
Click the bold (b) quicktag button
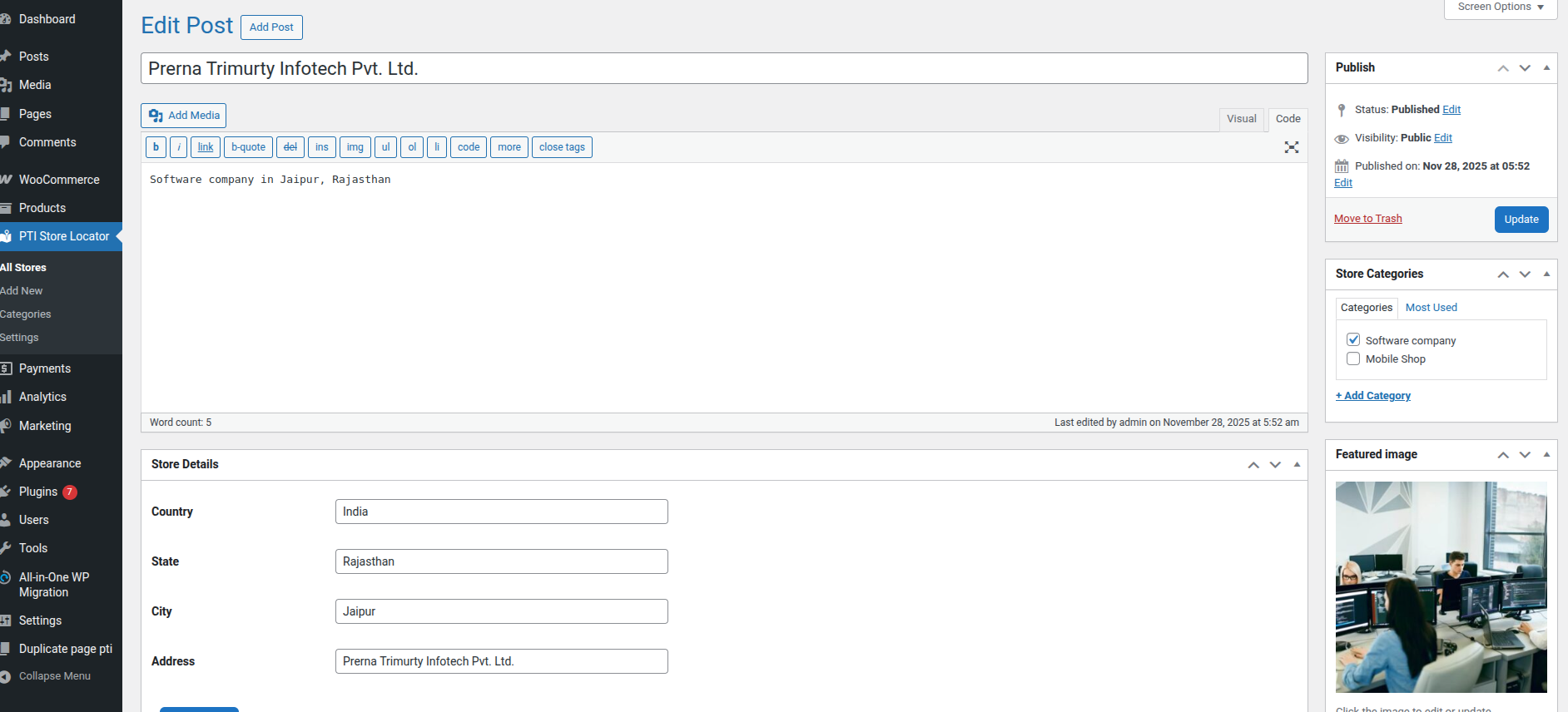(x=156, y=147)
